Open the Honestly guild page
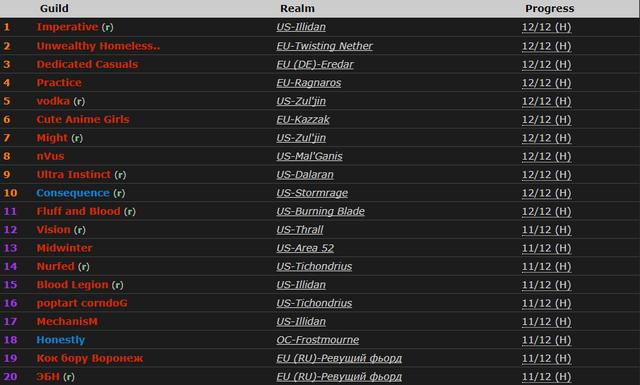Screen dimensions: 640x385 (61, 340)
